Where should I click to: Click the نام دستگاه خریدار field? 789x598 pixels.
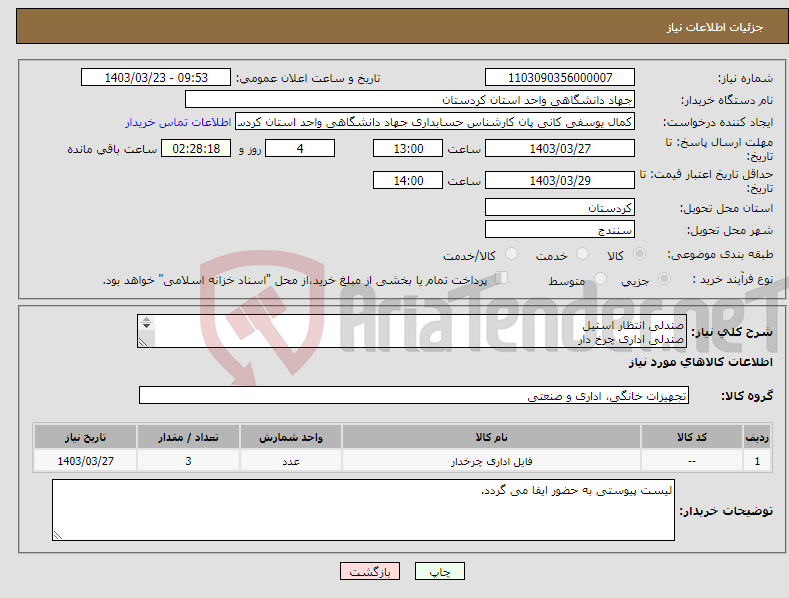coord(410,100)
